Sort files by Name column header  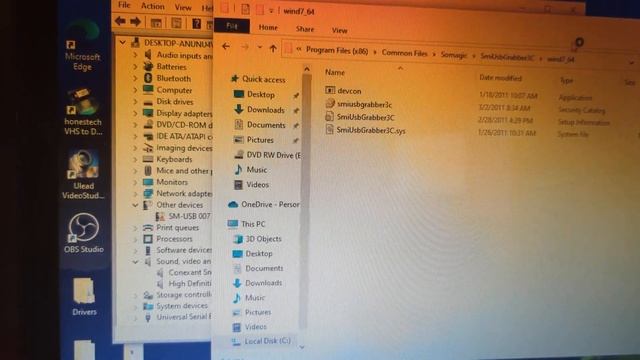(x=335, y=72)
